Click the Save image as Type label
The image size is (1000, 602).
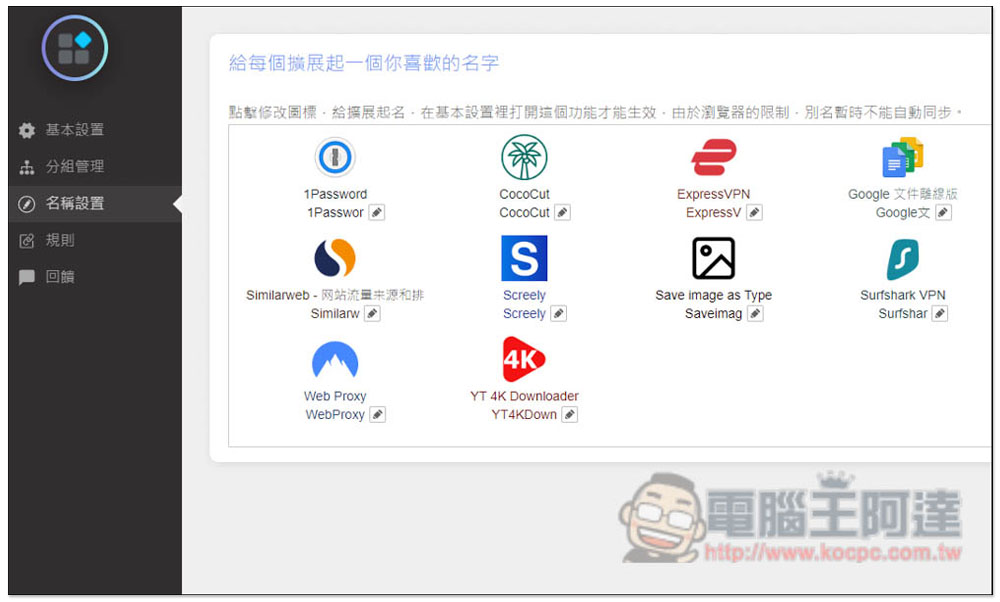tap(714, 295)
